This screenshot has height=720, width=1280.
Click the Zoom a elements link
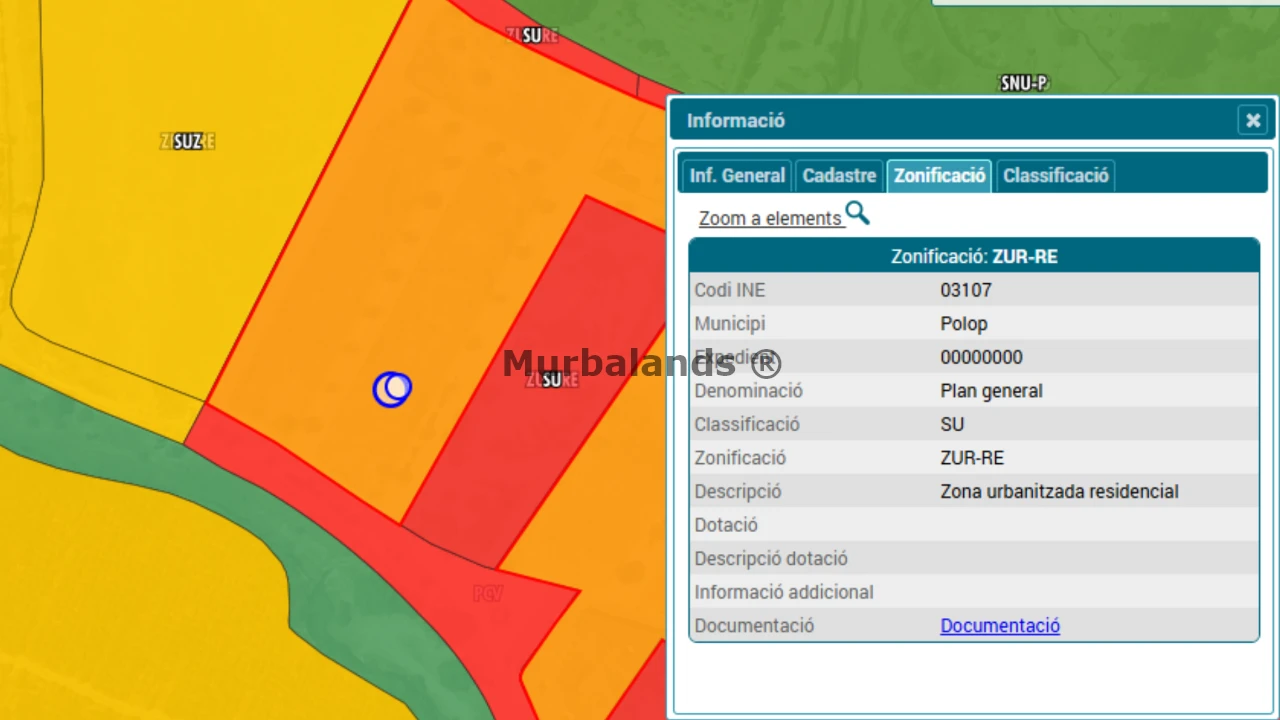[x=770, y=218]
